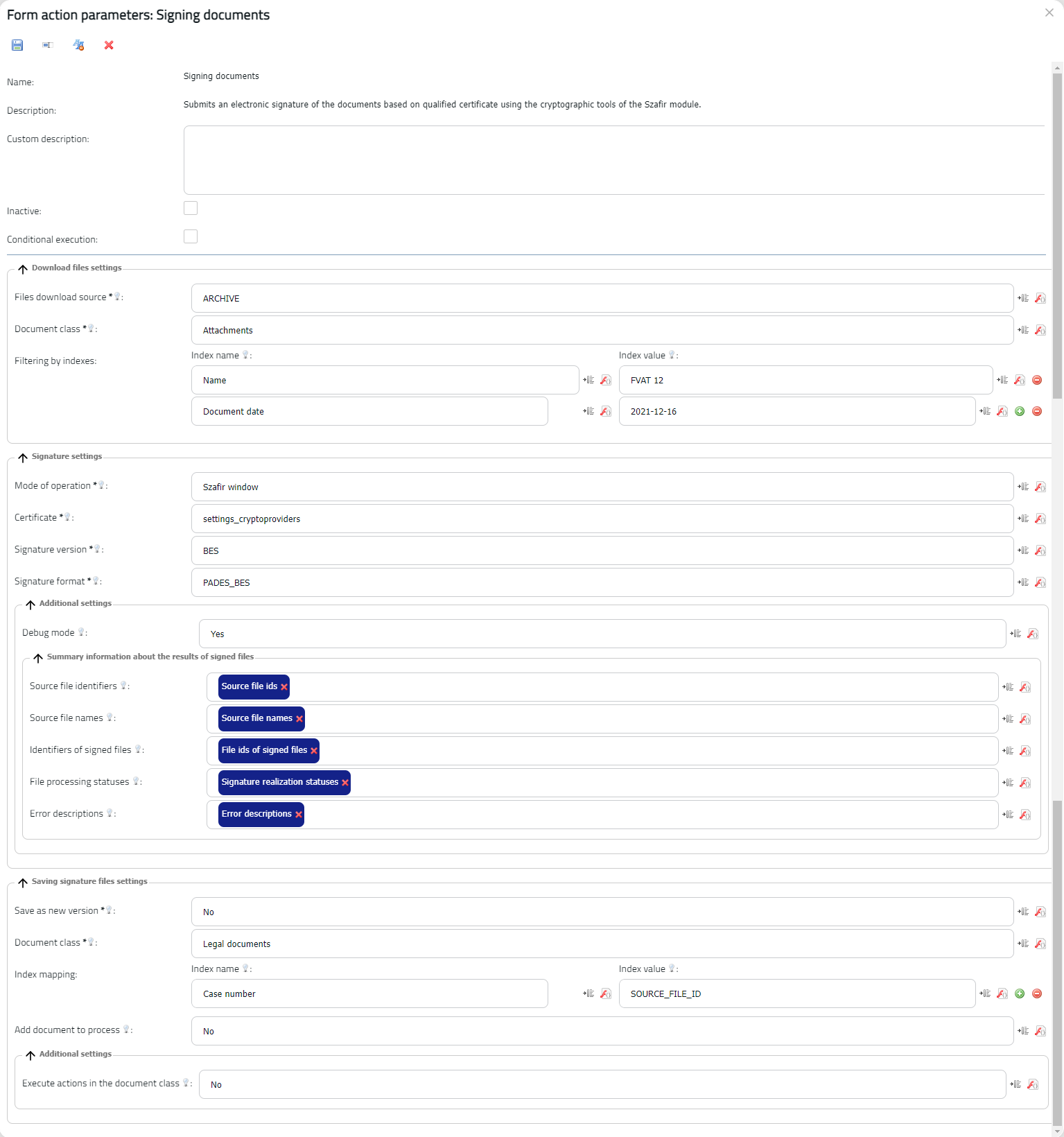Viewport: 1064px width, 1137px height.
Task: Open function editor for FVAT 12 value
Action: tap(1020, 380)
